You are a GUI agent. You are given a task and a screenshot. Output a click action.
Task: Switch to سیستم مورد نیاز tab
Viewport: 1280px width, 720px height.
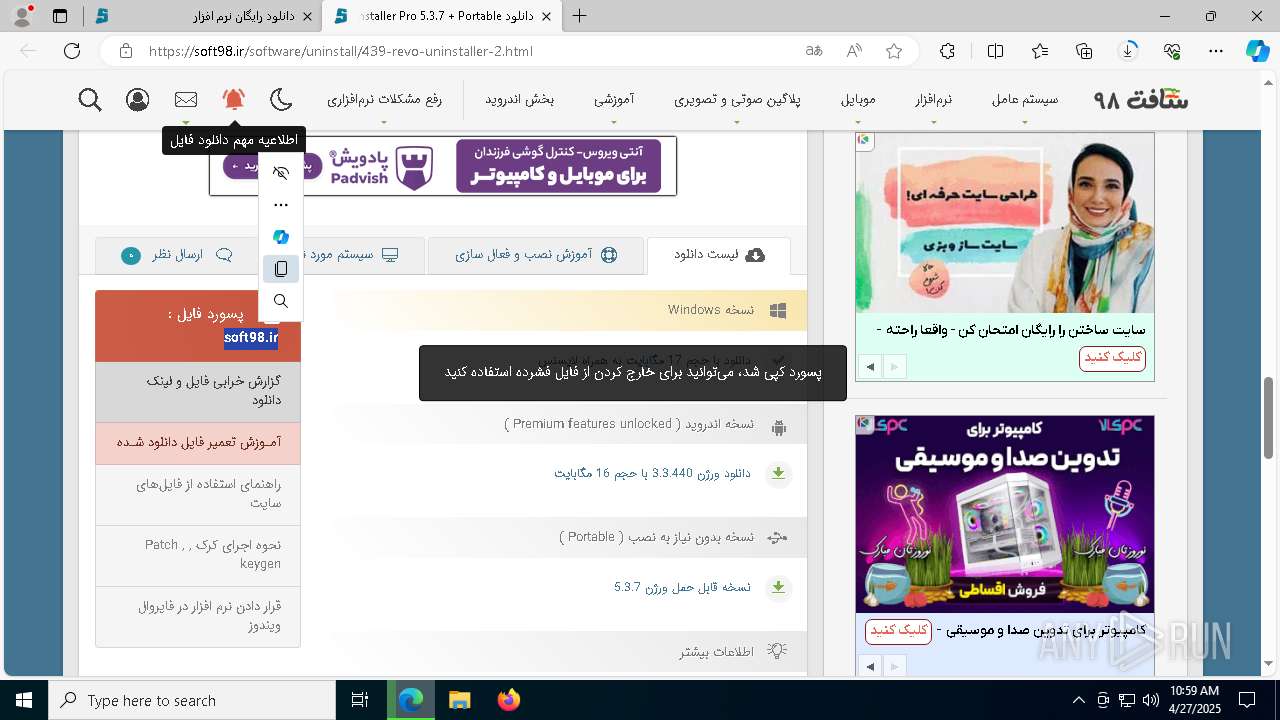pyautogui.click(x=352, y=255)
